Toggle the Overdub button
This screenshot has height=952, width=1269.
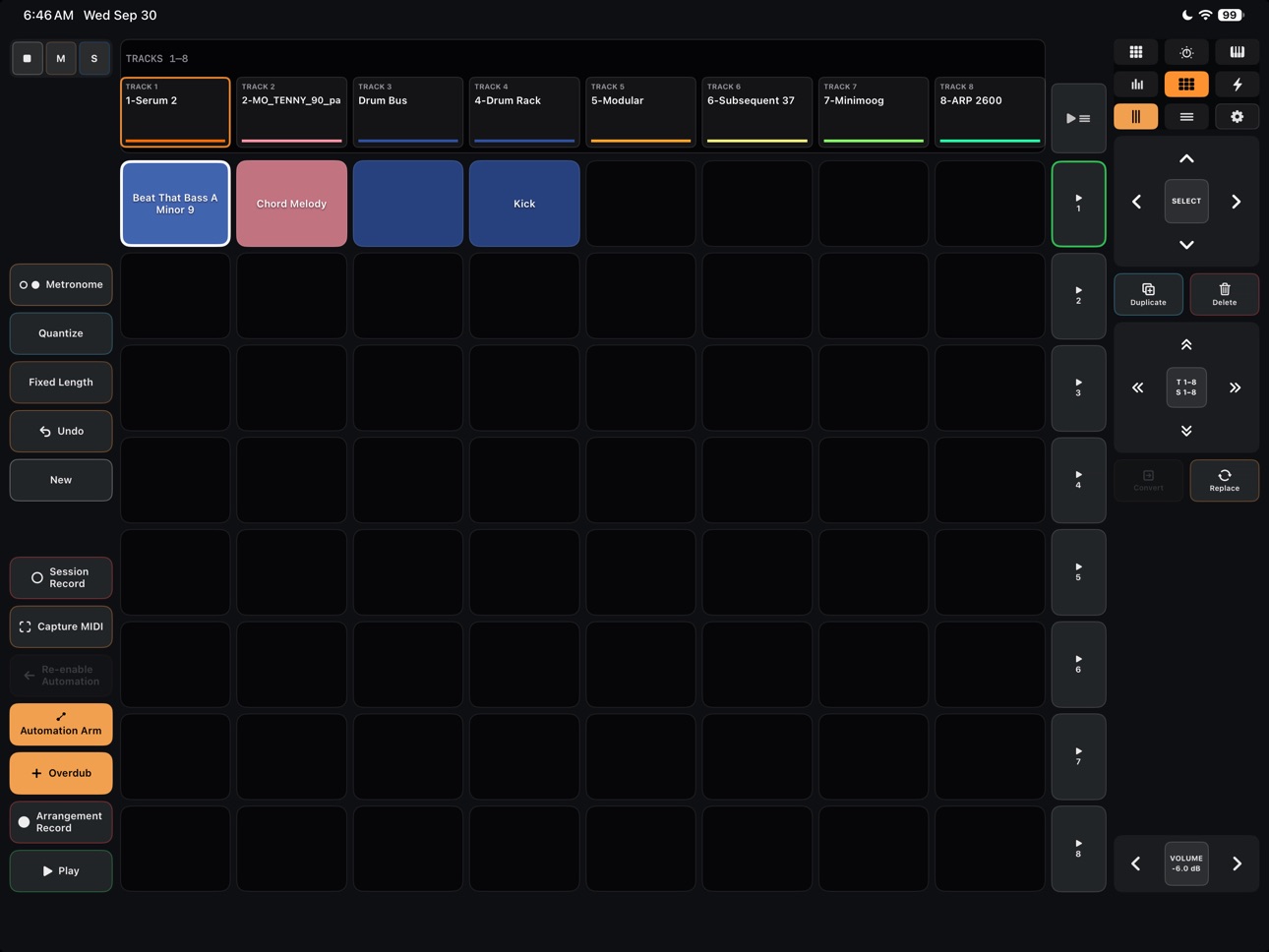coord(61,773)
